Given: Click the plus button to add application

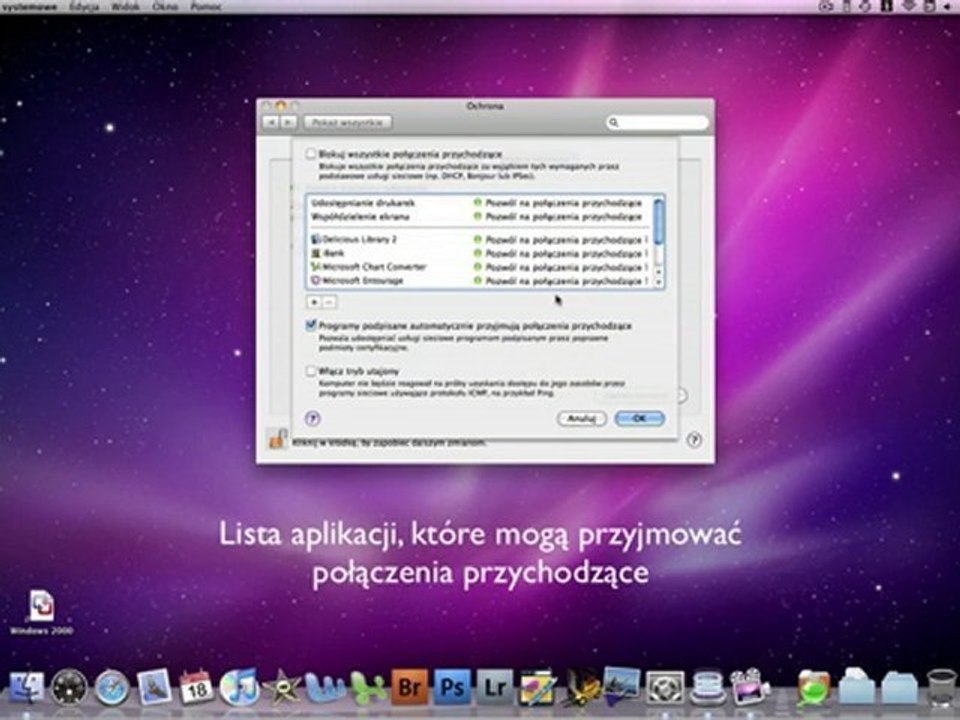Looking at the screenshot, I should (314, 302).
